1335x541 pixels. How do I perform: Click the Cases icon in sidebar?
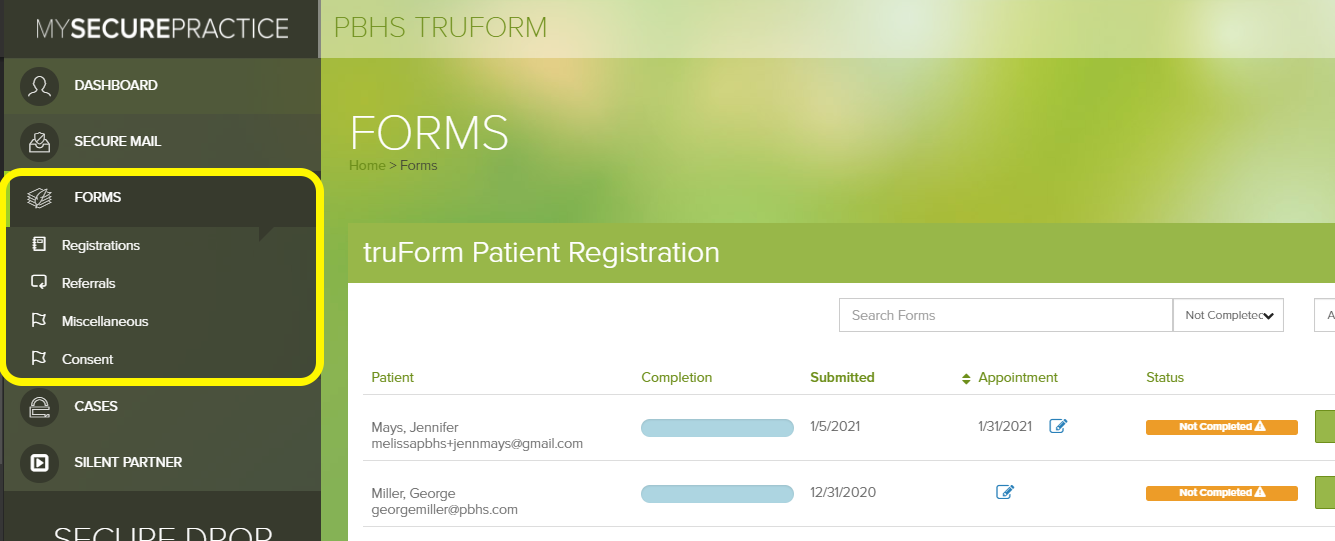tap(40, 407)
